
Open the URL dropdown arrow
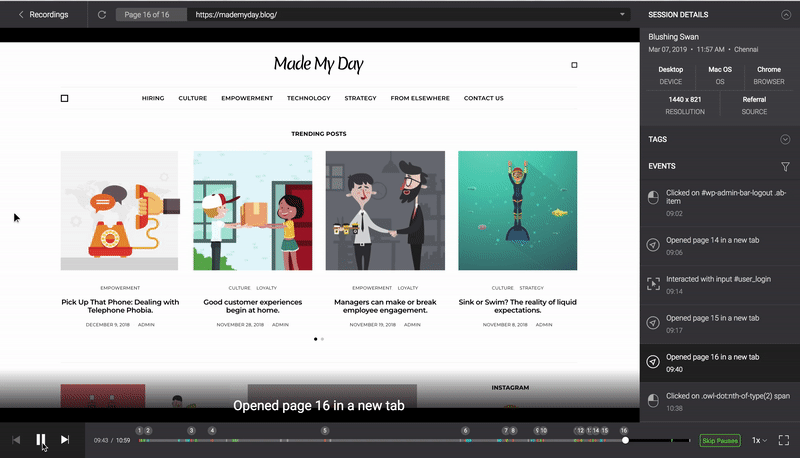click(622, 14)
